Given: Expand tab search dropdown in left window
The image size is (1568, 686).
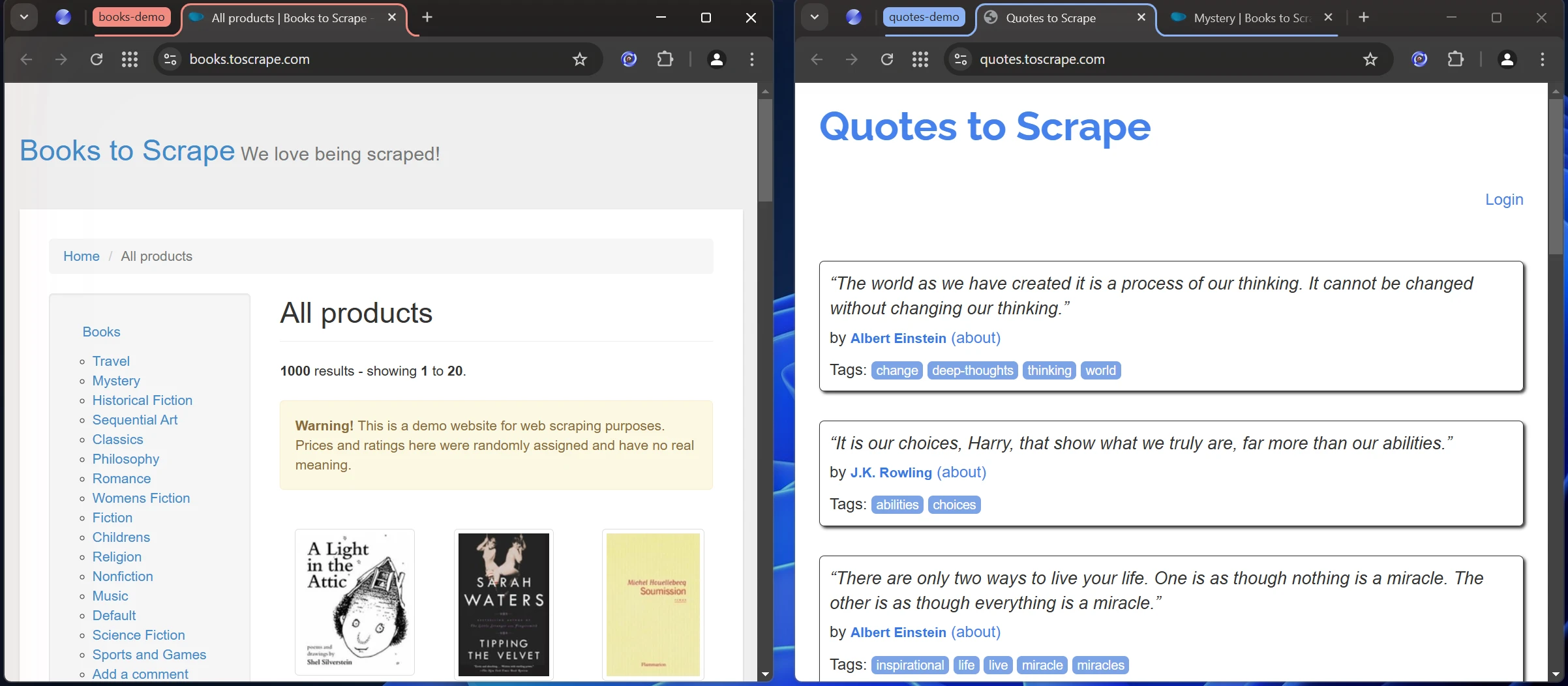Looking at the screenshot, I should point(24,17).
